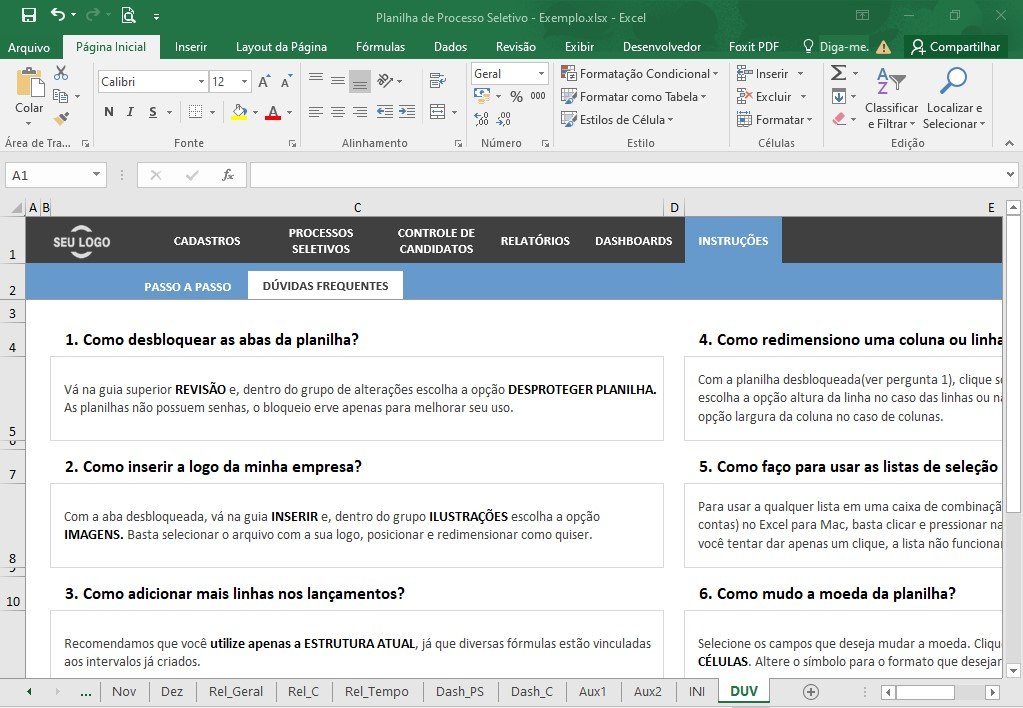Select the Rel_Geral sheet tab
The image size is (1023, 708).
236,692
